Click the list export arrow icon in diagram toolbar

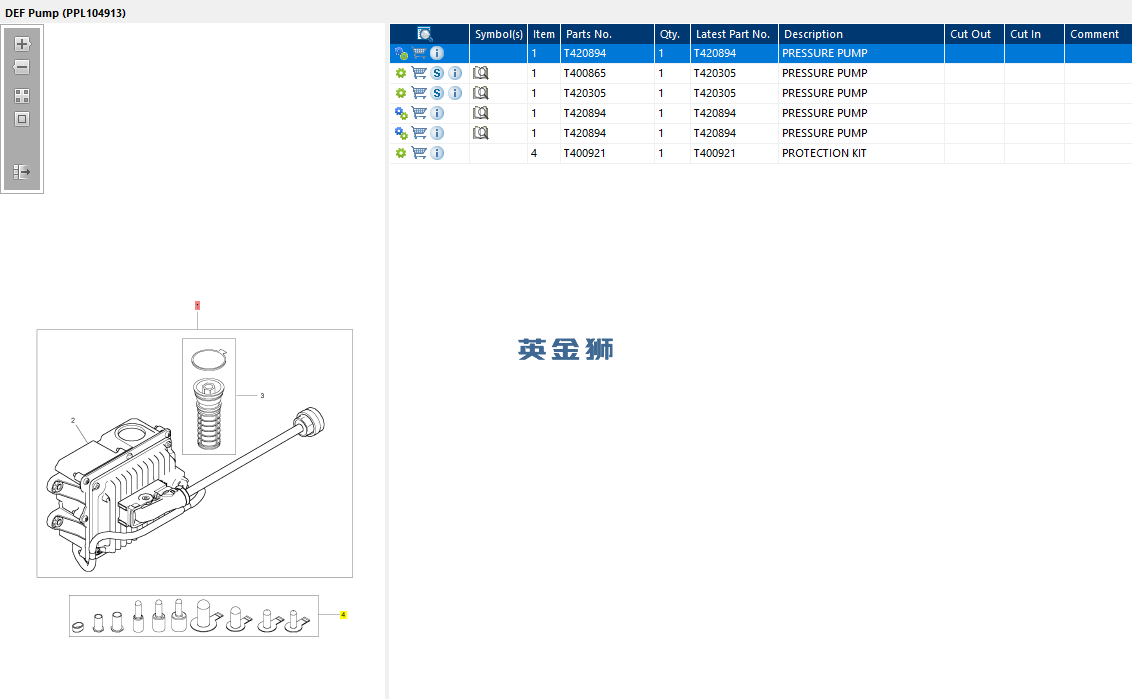[22, 172]
